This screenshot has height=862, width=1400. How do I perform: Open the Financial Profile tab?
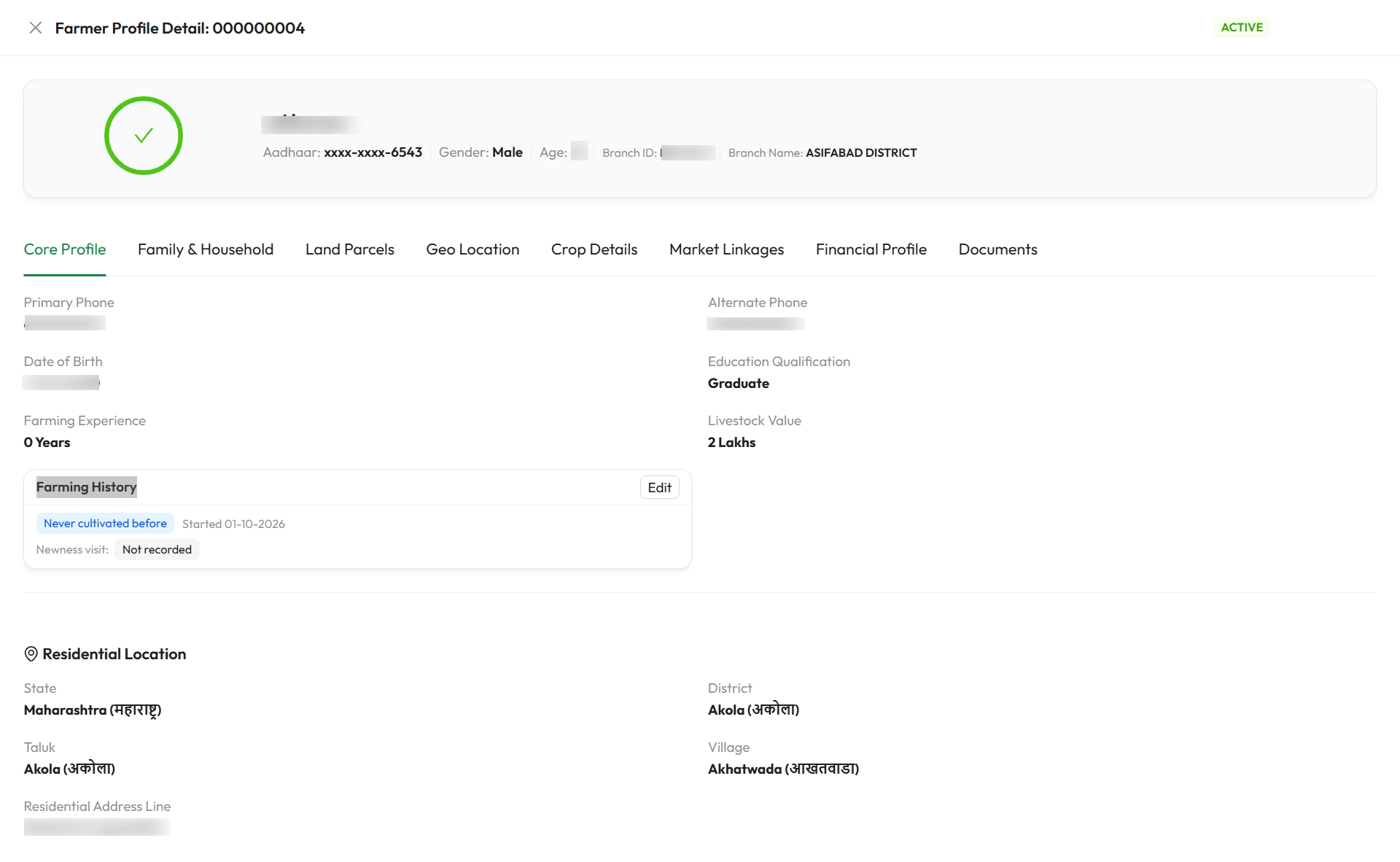pyautogui.click(x=871, y=249)
